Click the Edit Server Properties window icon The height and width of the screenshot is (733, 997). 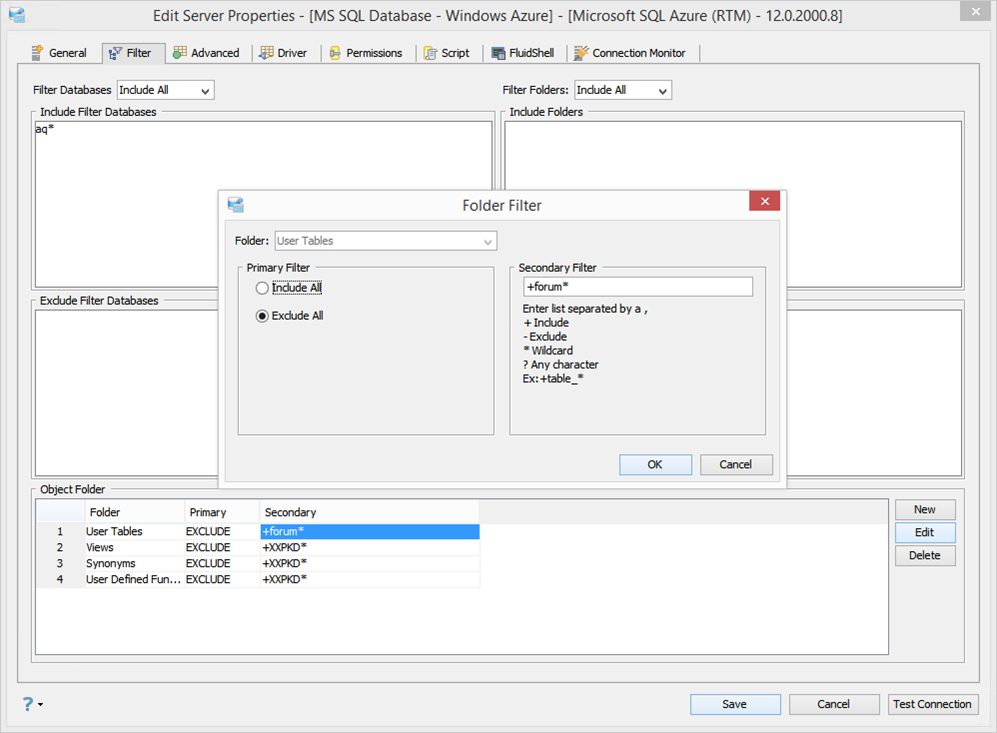(17, 15)
